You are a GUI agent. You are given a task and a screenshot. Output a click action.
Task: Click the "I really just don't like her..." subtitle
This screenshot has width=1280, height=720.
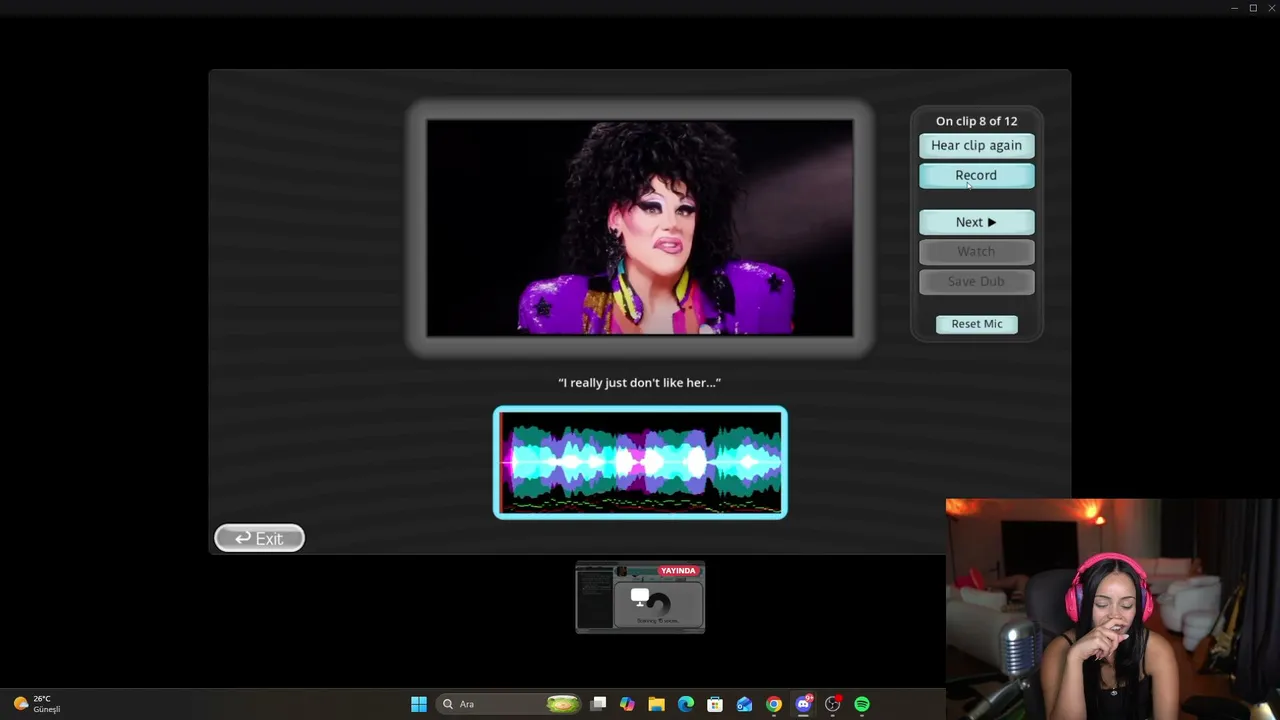coord(640,382)
